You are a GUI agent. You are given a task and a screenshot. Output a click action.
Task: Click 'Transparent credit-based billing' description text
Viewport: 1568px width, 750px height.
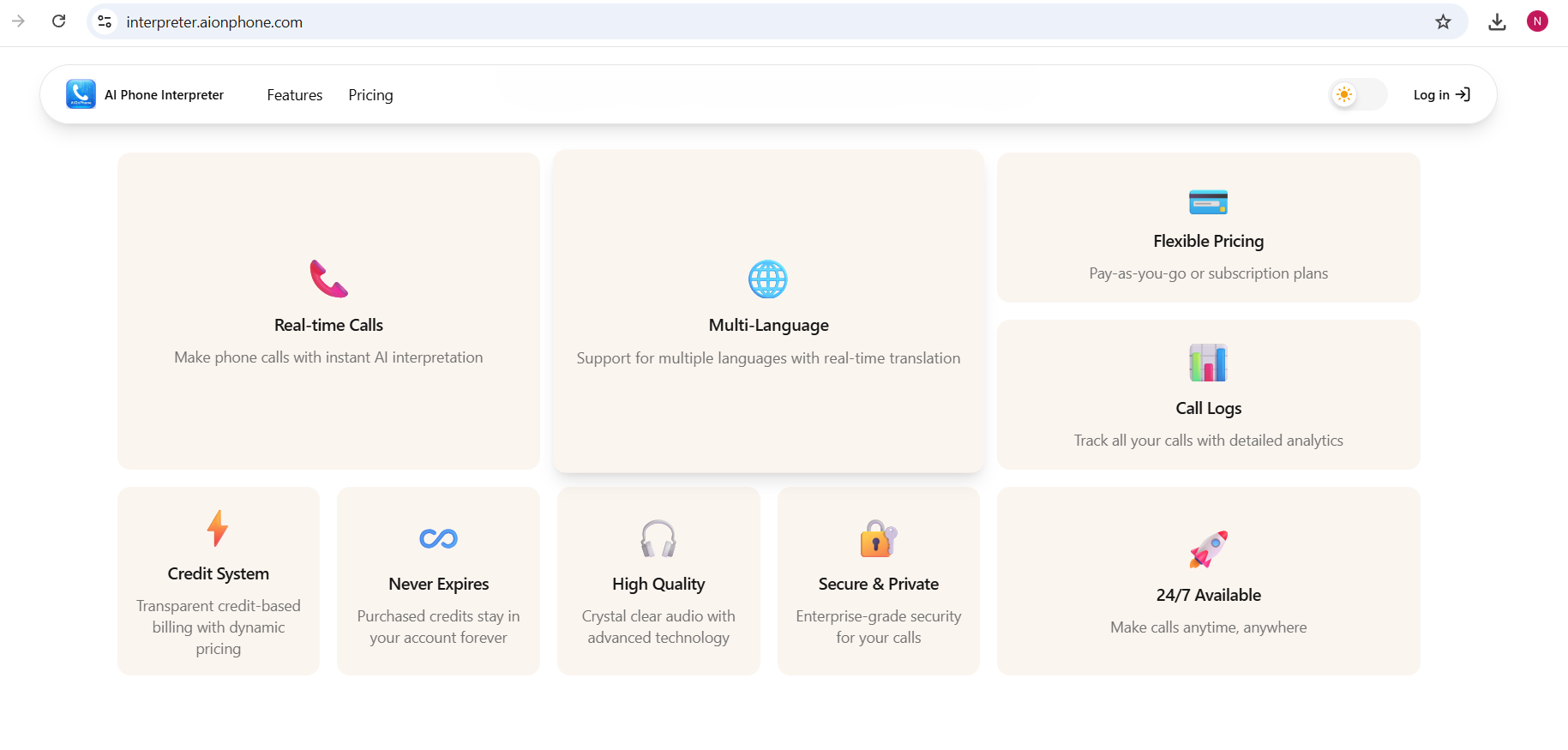pos(218,627)
